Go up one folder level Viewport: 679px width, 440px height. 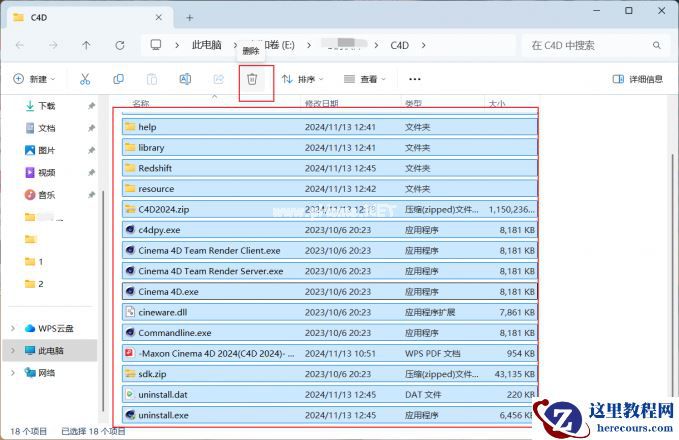[x=86, y=45]
